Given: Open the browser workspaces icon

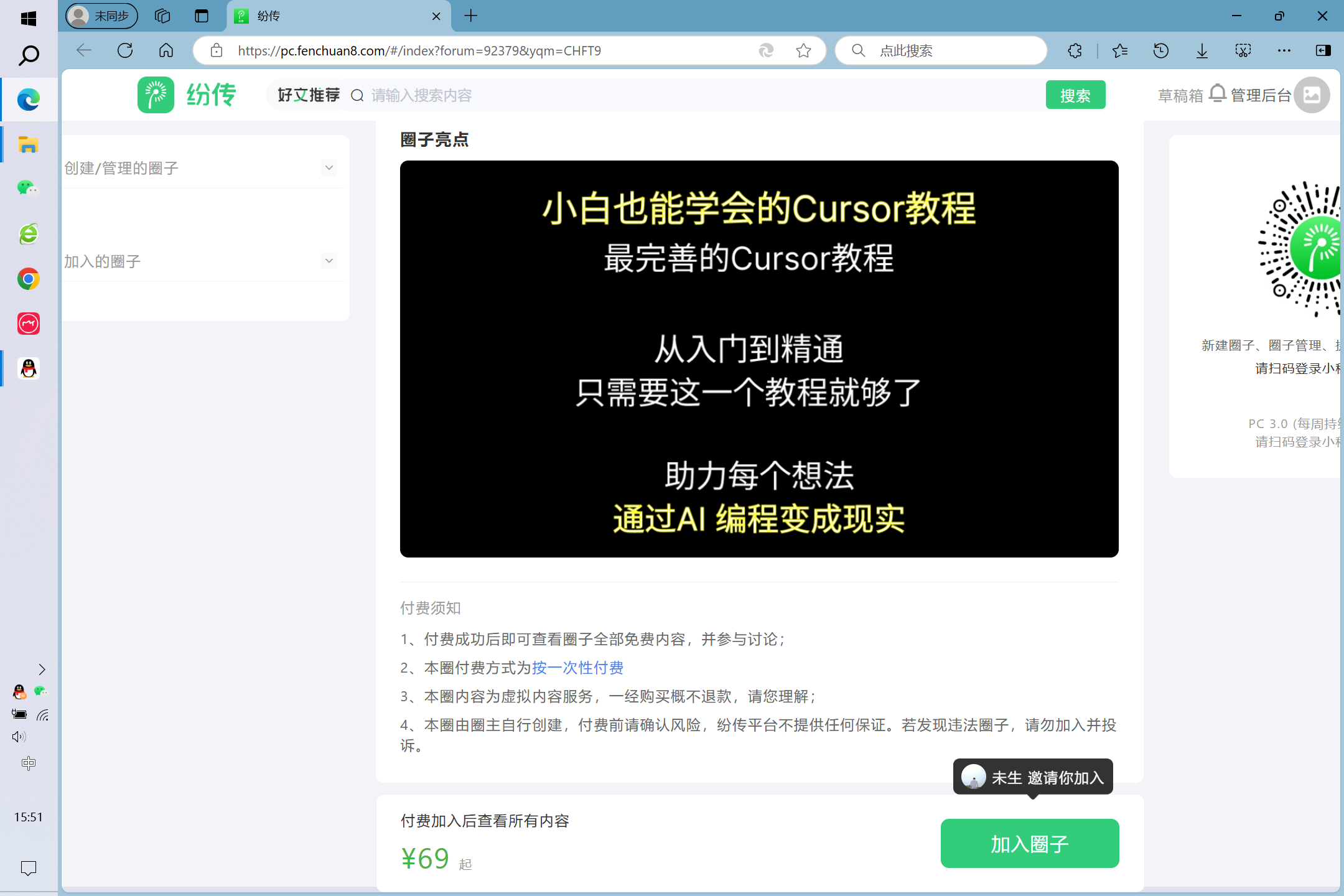Looking at the screenshot, I should (162, 16).
